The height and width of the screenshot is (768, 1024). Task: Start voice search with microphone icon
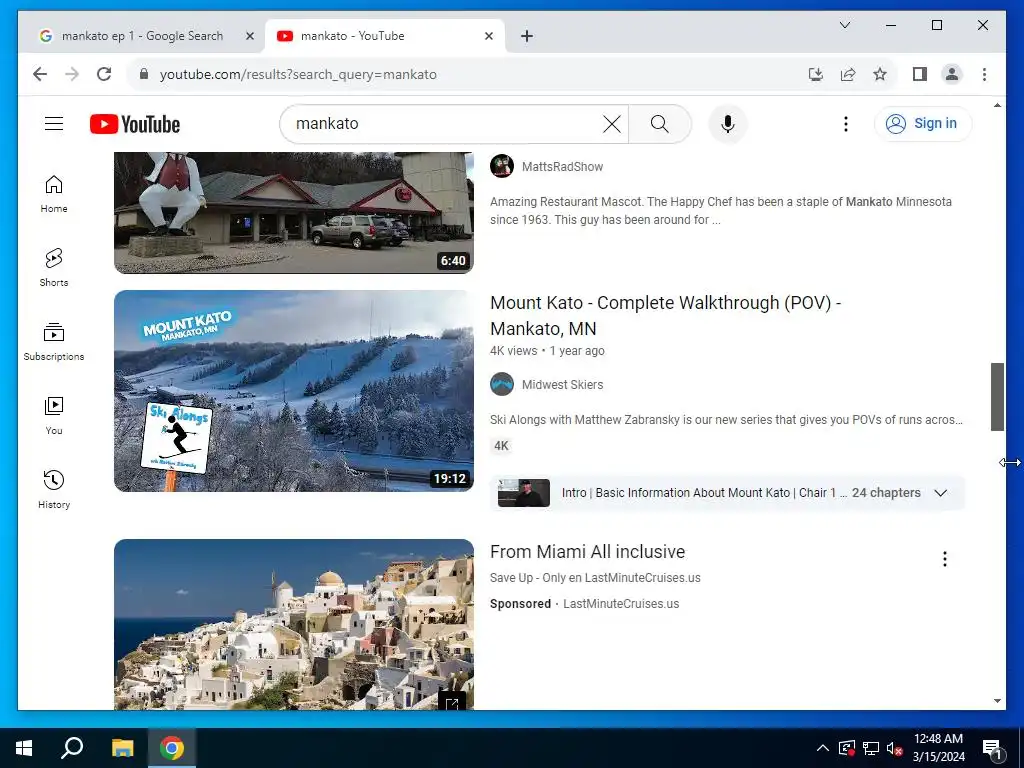pyautogui.click(x=728, y=124)
